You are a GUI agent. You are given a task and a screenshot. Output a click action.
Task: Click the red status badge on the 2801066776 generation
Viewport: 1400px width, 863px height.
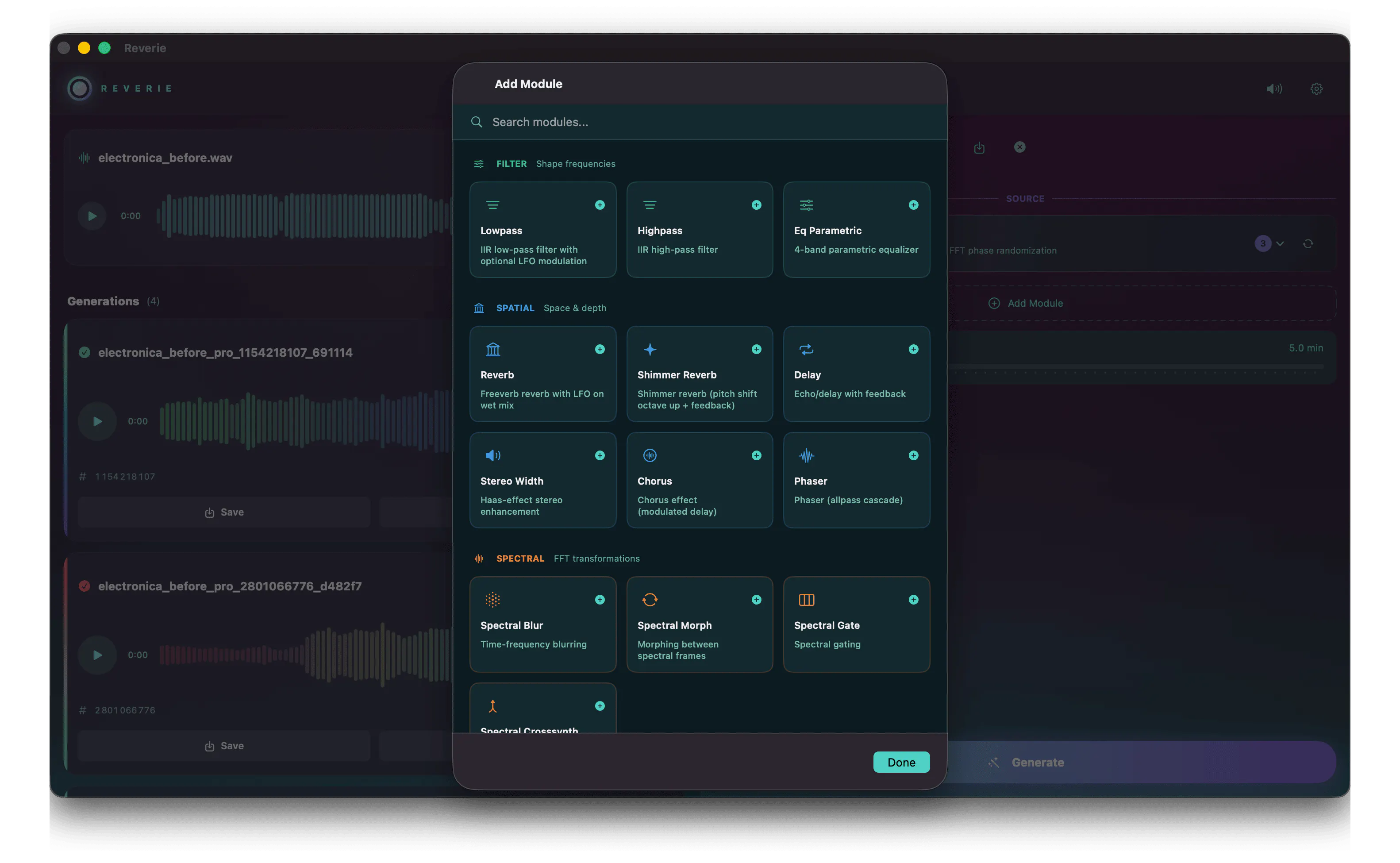pos(85,586)
